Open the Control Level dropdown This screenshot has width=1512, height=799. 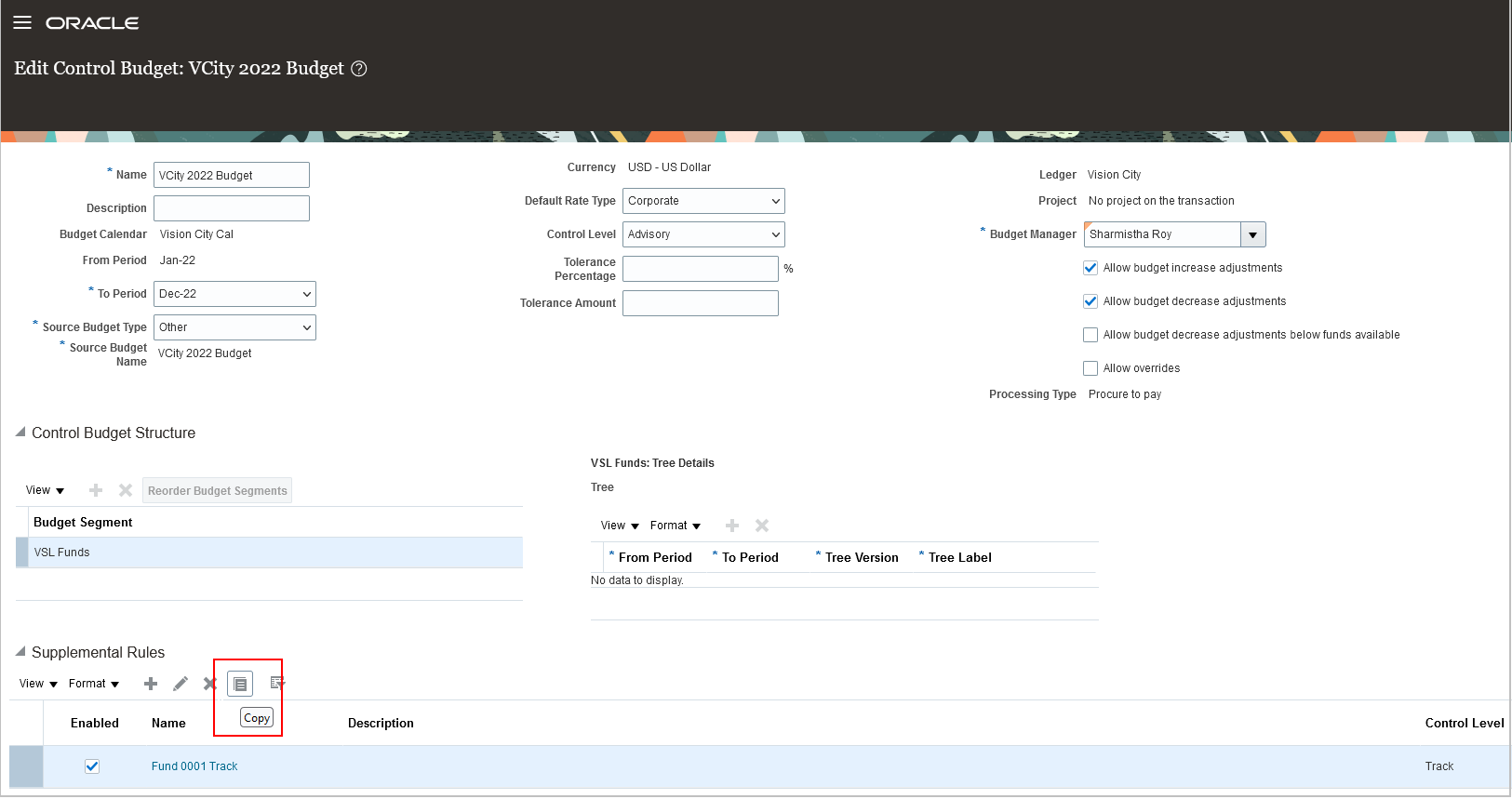coord(703,234)
